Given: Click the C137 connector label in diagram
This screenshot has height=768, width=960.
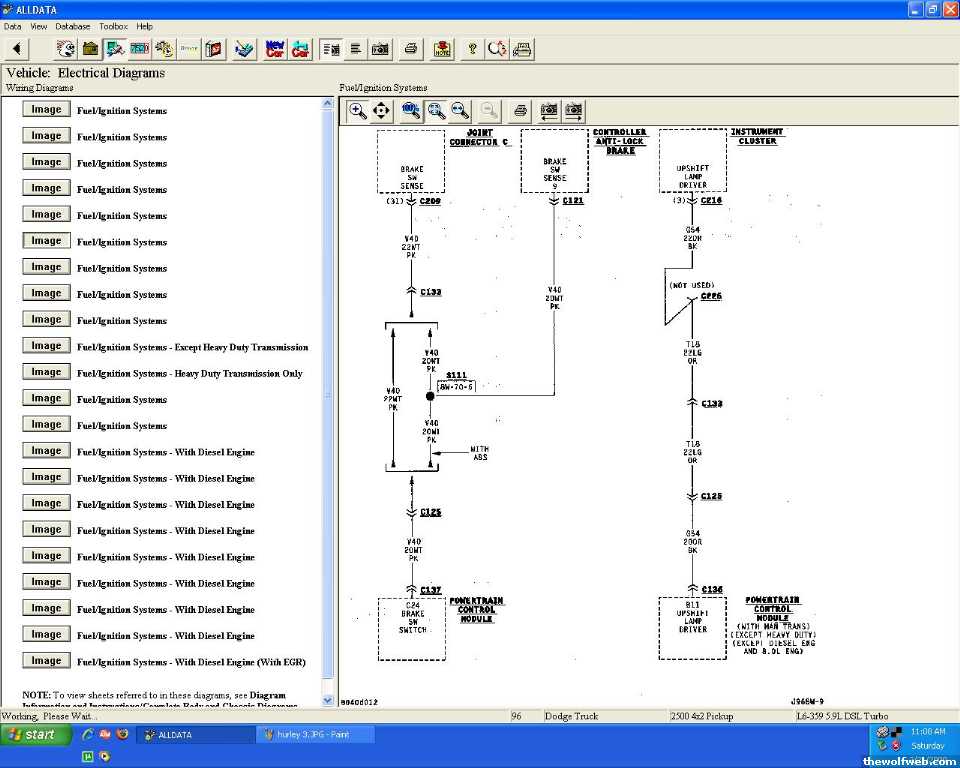Looking at the screenshot, I should click(431, 590).
